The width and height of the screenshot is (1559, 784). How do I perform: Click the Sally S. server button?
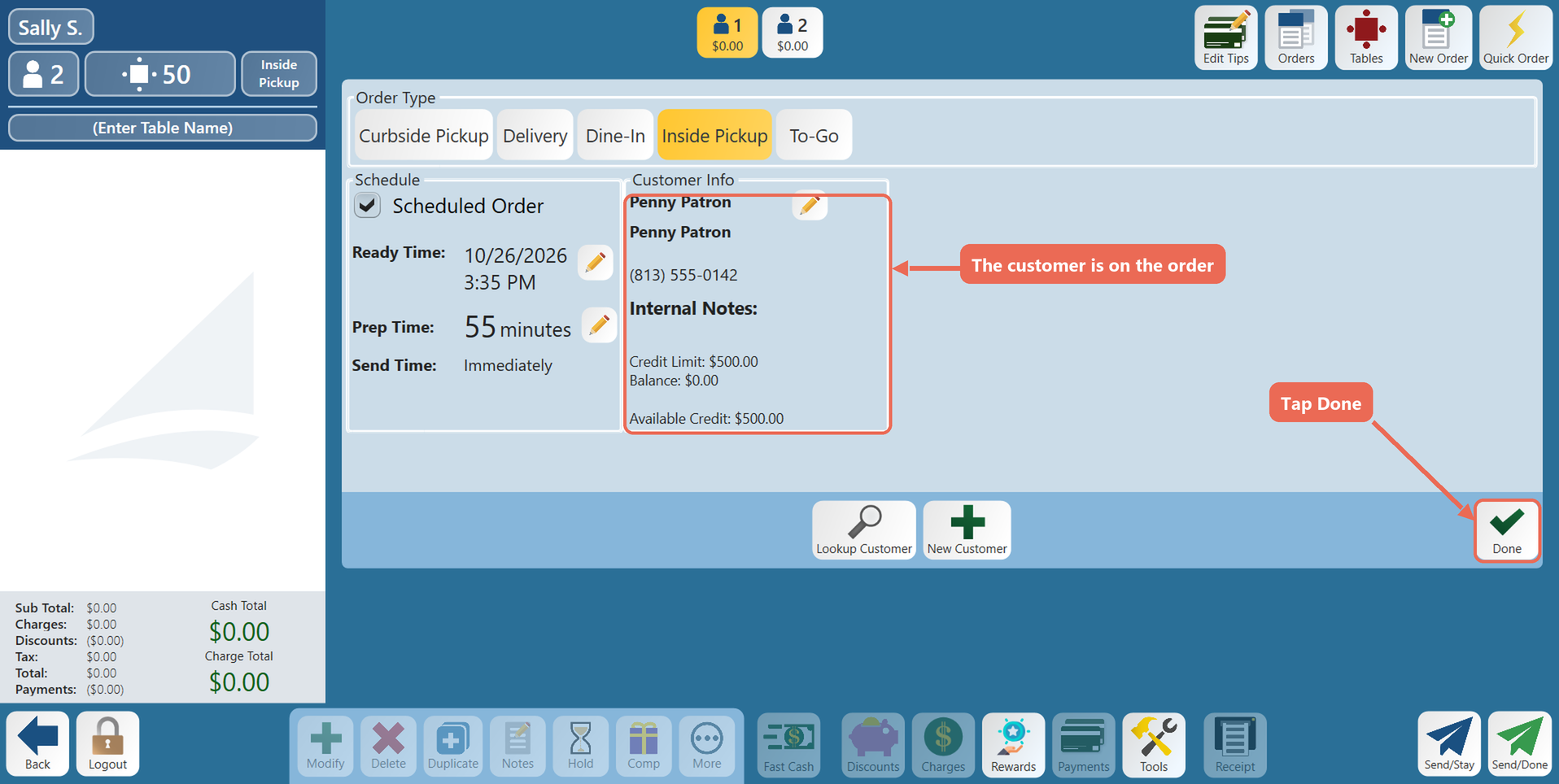click(50, 27)
